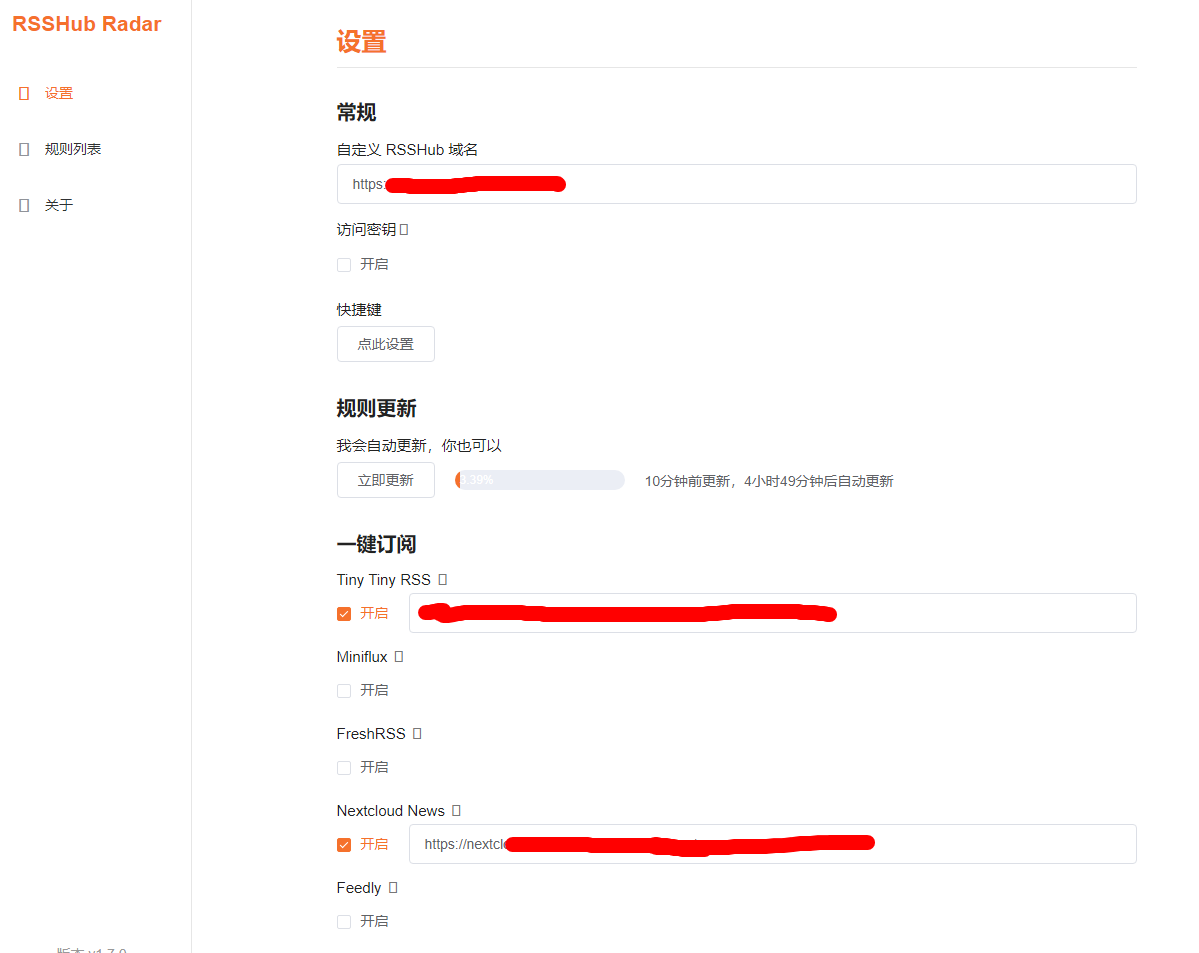
Task: Disable the Tiny Tiny RSS 开启 checkbox
Action: (344, 614)
